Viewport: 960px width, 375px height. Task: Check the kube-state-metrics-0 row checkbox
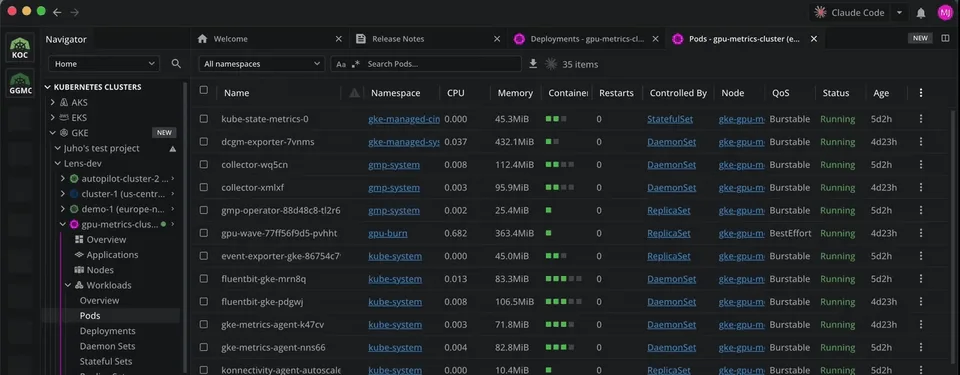[204, 119]
